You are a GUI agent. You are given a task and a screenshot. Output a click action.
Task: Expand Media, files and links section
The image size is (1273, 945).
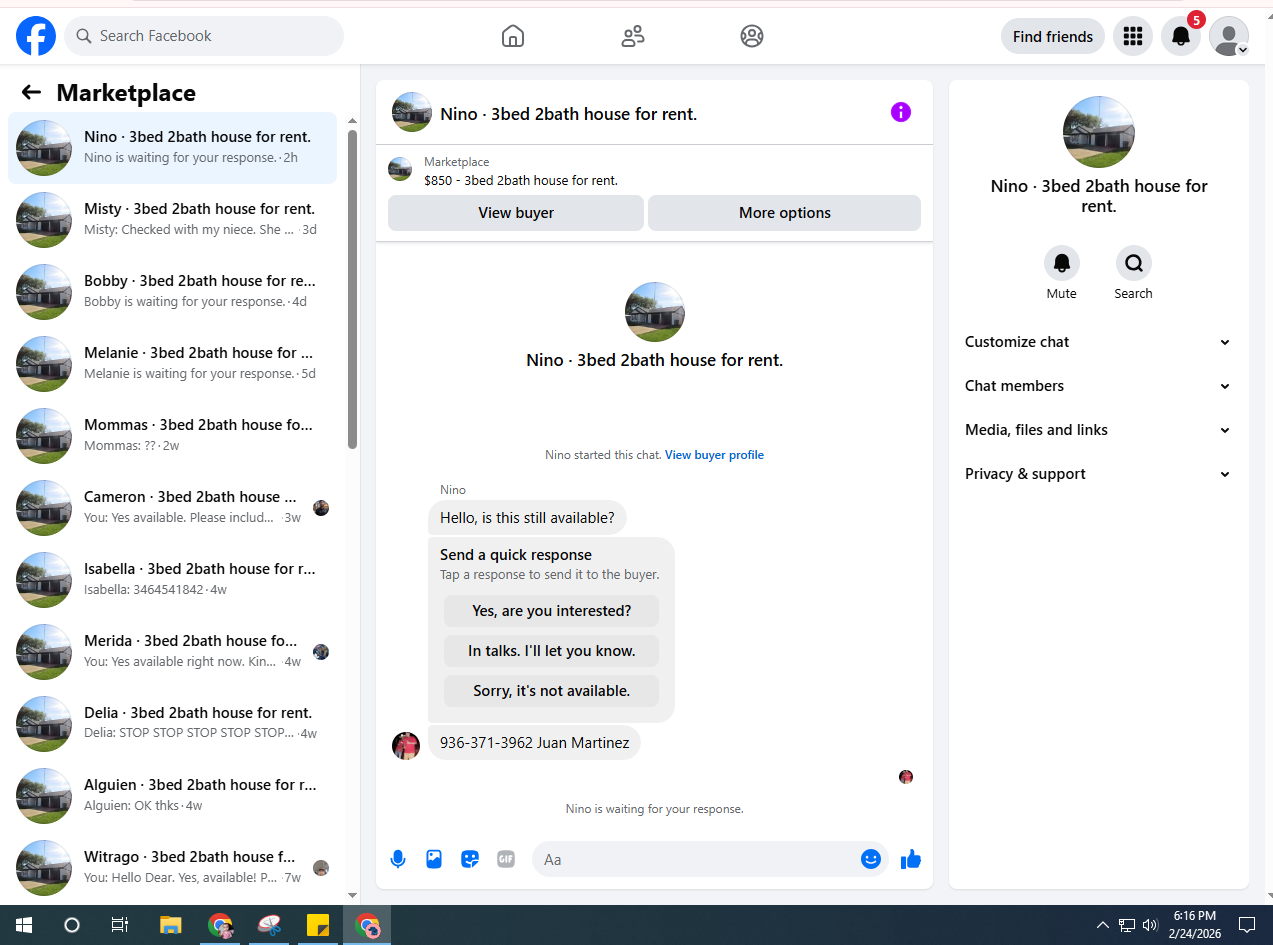click(x=1098, y=430)
